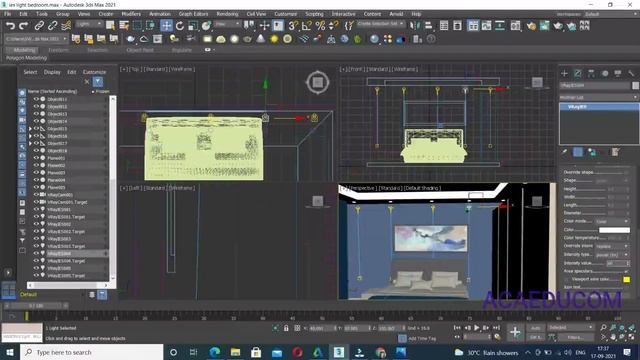Click the yellow Viewport wire color swatch

coord(626,280)
